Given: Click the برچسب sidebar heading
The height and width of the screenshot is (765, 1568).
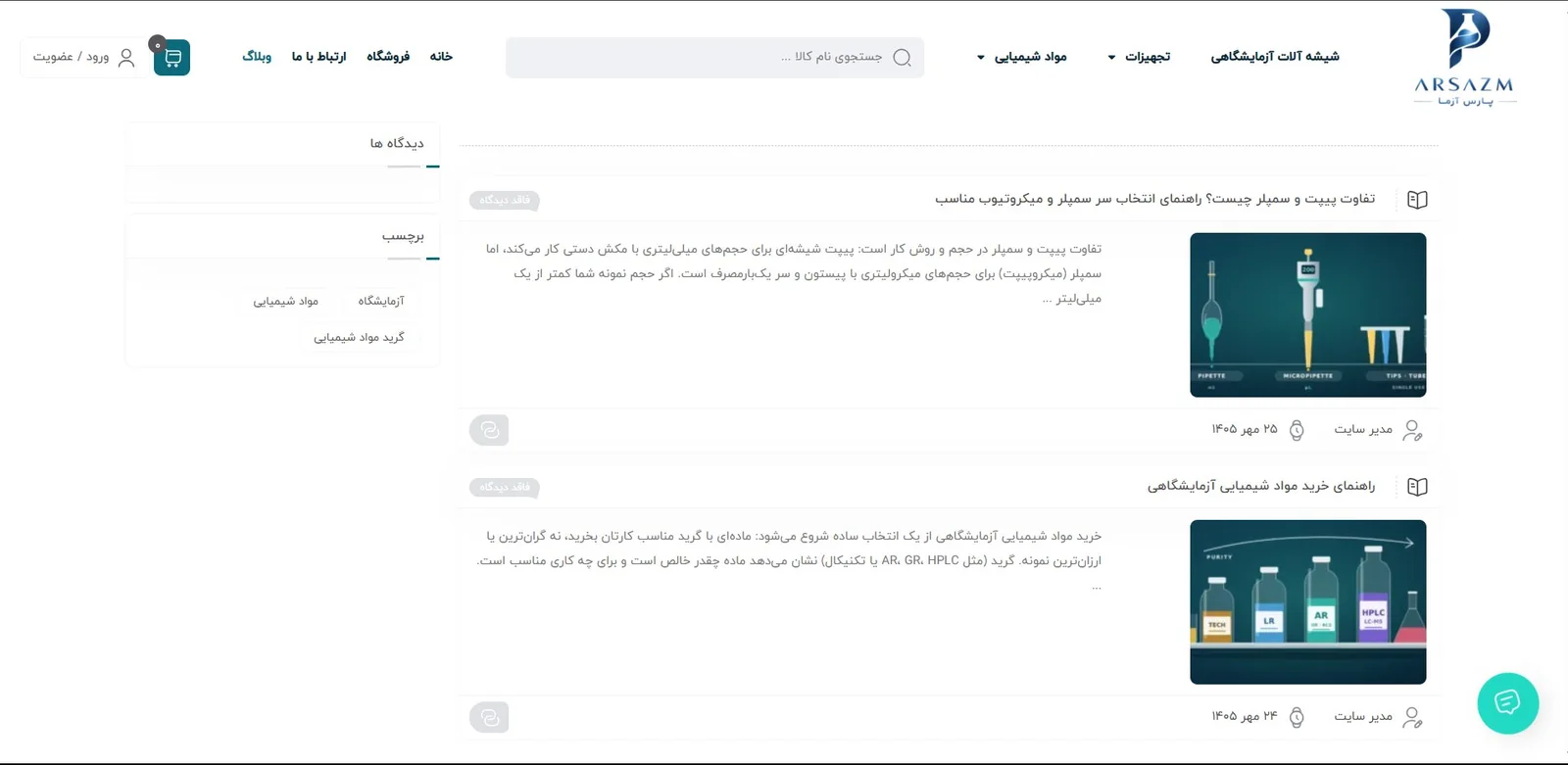Looking at the screenshot, I should [x=403, y=236].
